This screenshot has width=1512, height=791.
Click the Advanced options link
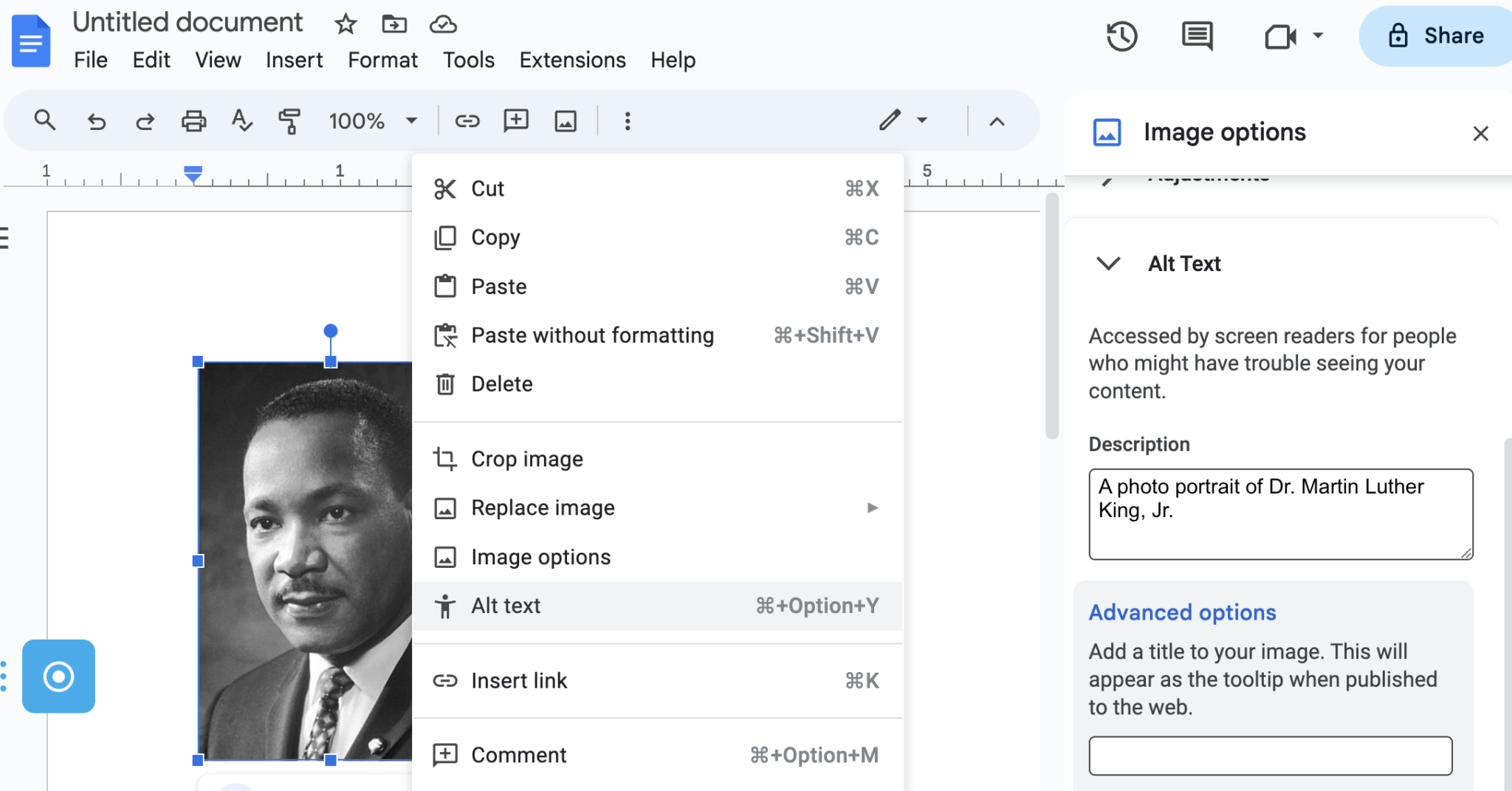1182,612
